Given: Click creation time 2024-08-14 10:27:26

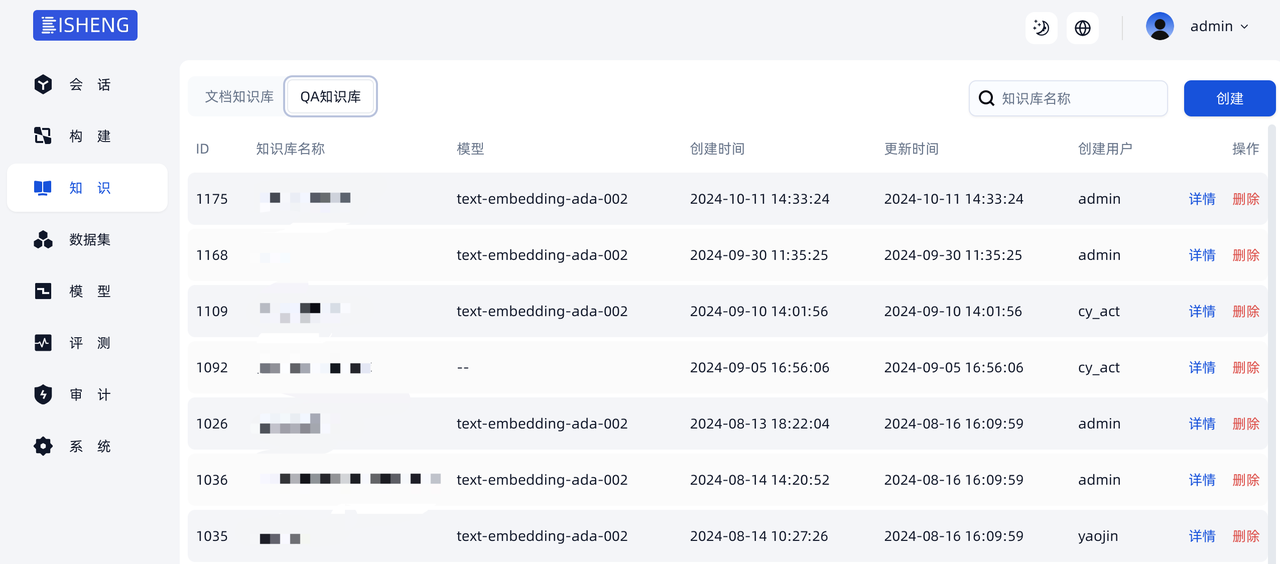Looking at the screenshot, I should tap(759, 536).
